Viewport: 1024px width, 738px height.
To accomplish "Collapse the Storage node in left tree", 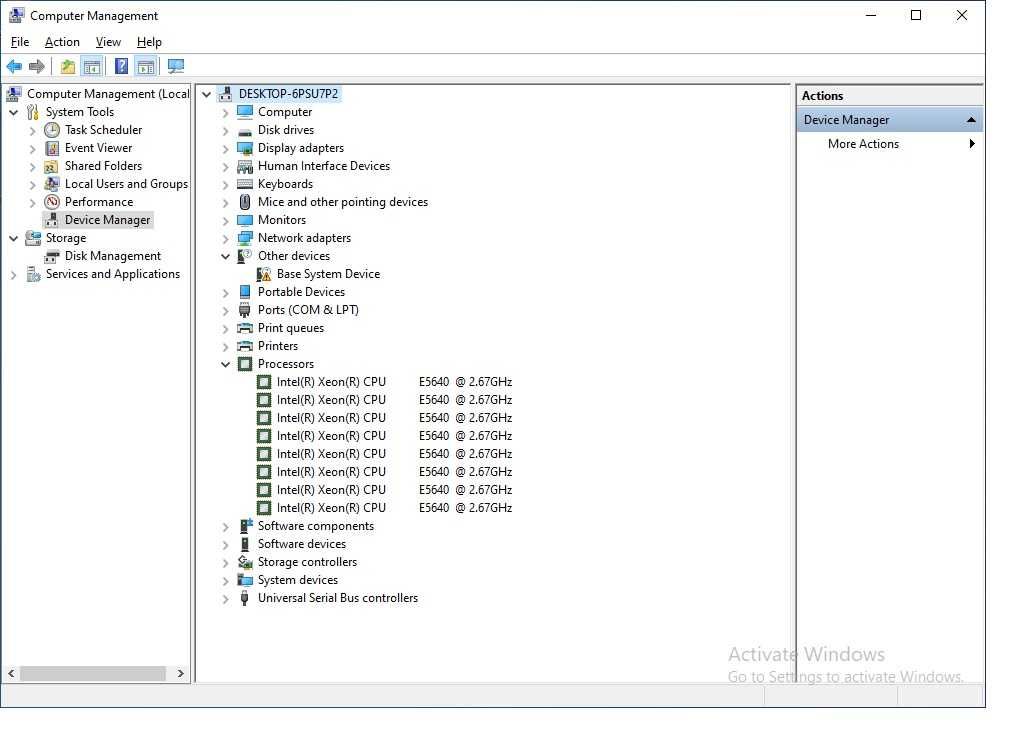I will pos(14,238).
